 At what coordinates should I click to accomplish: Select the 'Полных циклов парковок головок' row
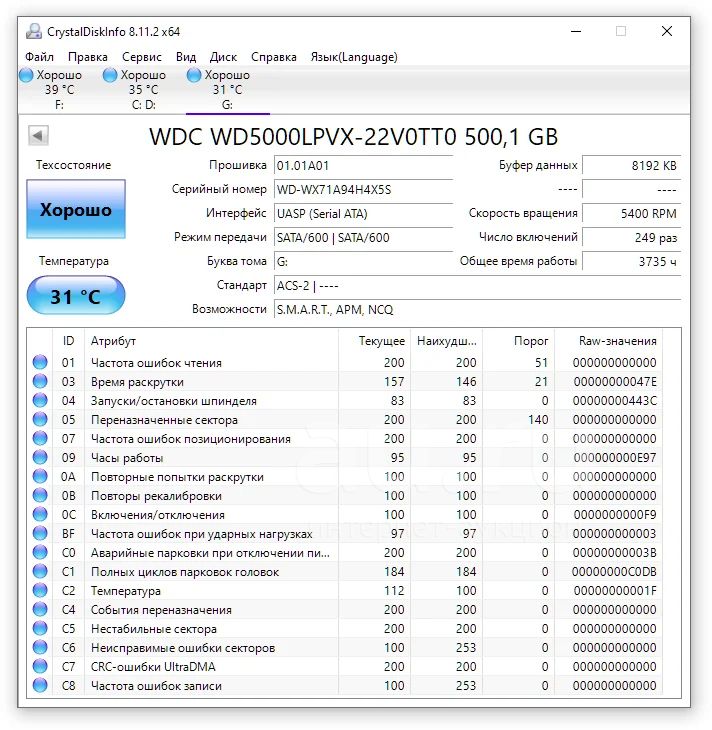pos(345,571)
